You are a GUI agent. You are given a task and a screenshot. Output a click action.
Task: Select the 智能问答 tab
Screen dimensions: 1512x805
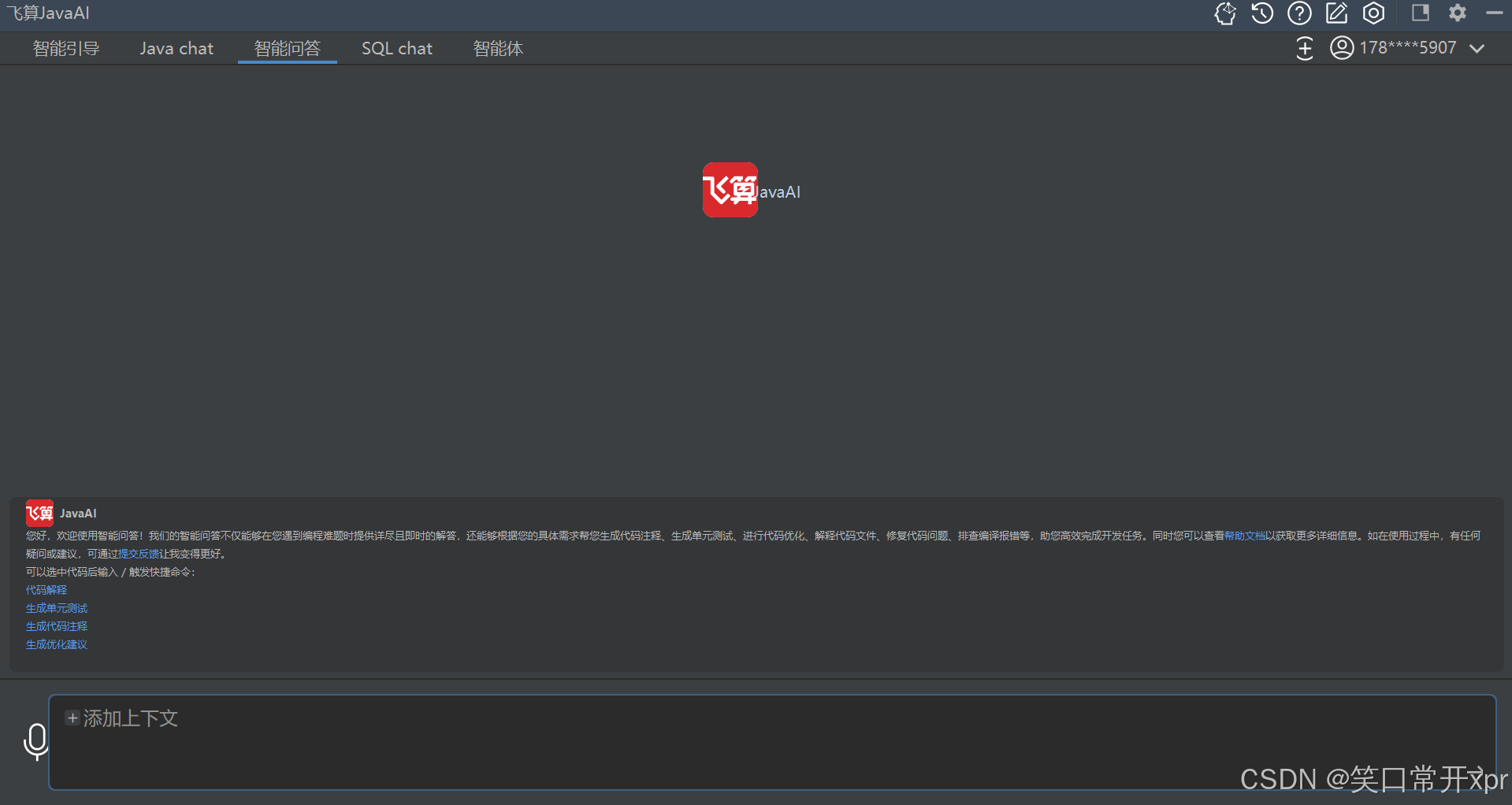288,49
